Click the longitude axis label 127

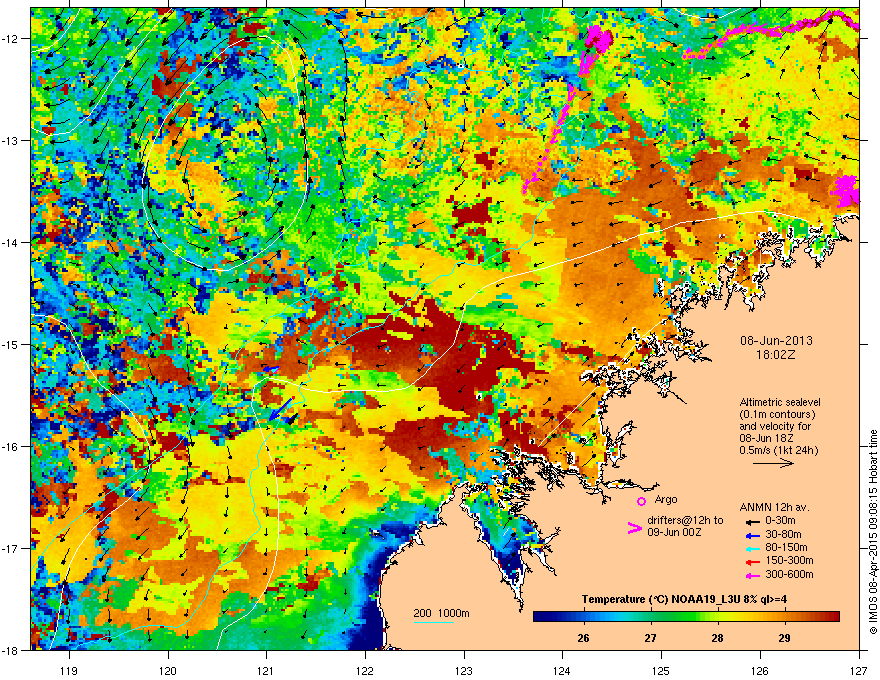pos(859,670)
